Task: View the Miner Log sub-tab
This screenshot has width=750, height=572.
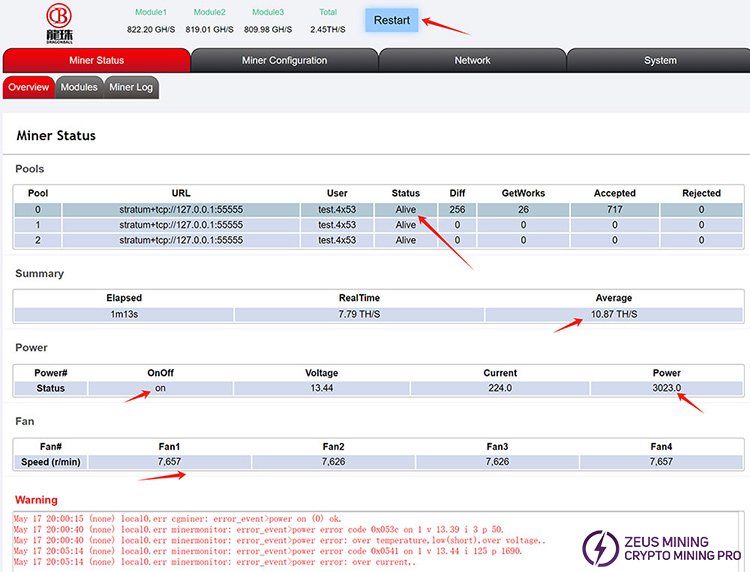Action: pyautogui.click(x=131, y=87)
